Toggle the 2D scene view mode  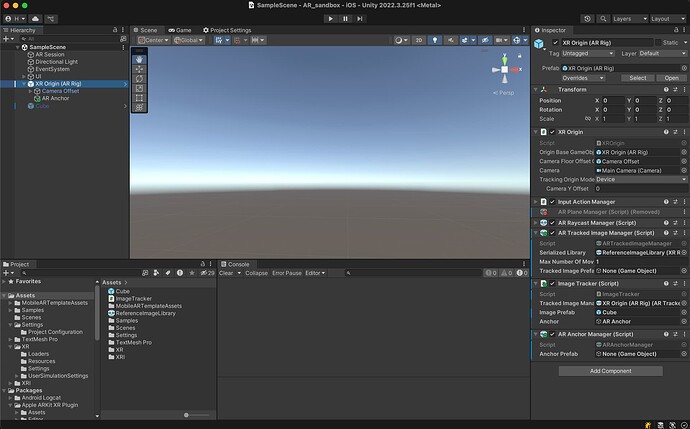pyautogui.click(x=419, y=40)
